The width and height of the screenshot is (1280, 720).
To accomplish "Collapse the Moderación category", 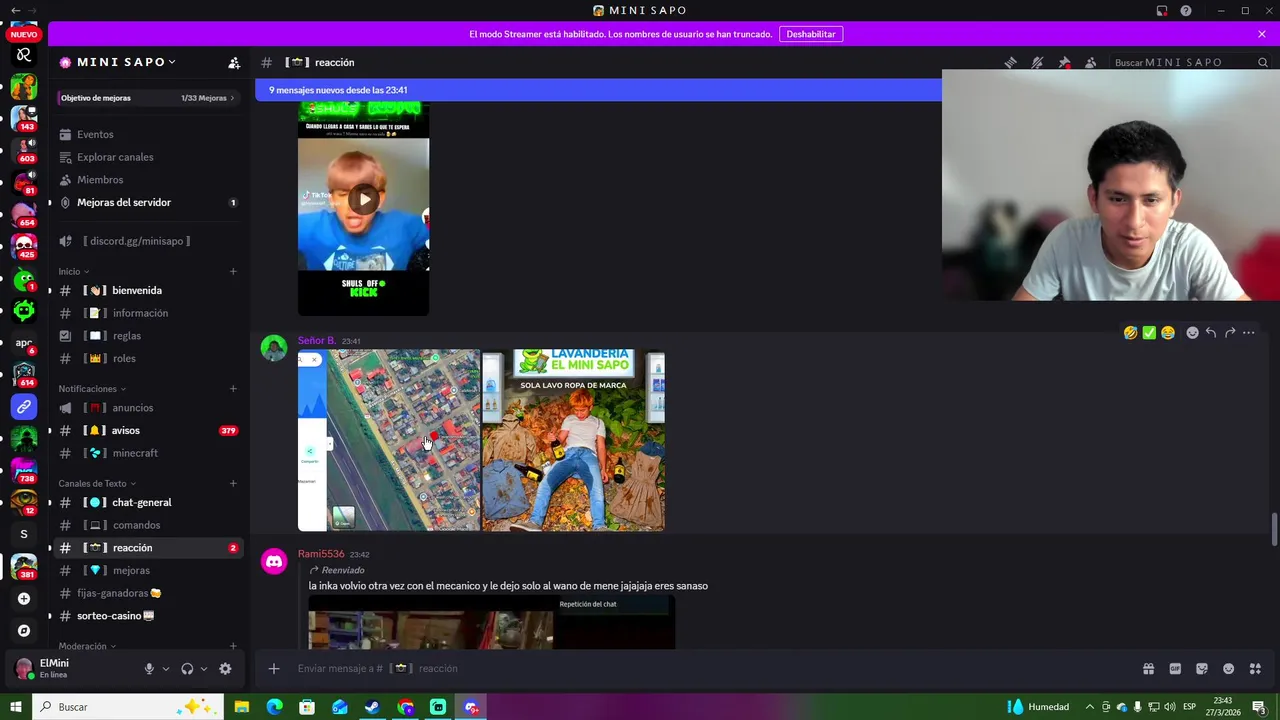I will (87, 647).
